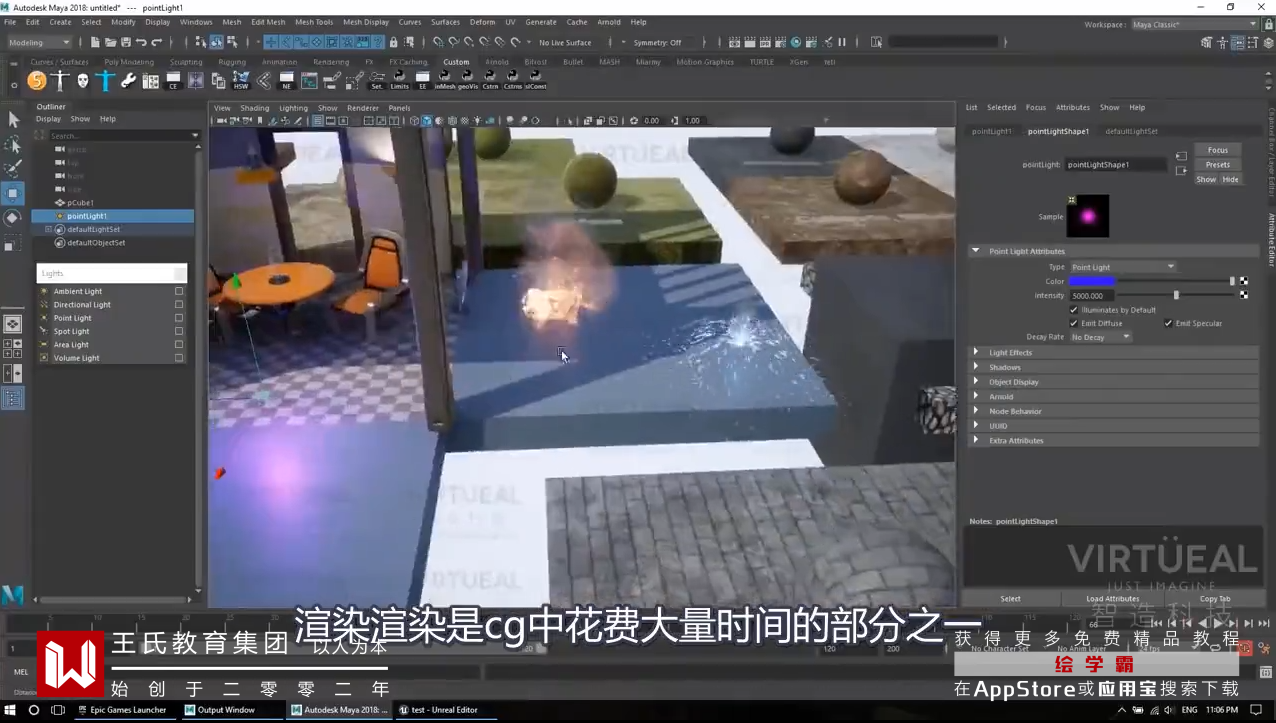Viewport: 1276px width, 723px height.
Task: Open the pointLight1 attribute tab
Action: (992, 131)
